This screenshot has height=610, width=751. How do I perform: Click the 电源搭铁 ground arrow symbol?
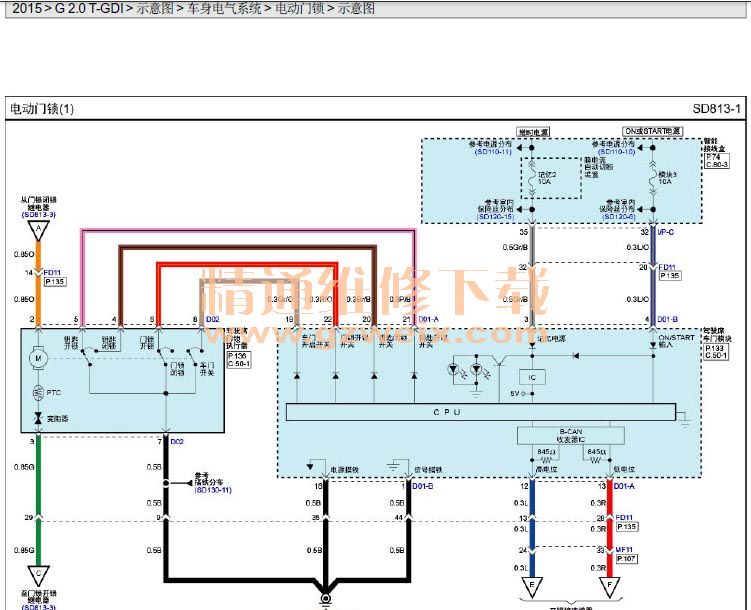[x=310, y=466]
